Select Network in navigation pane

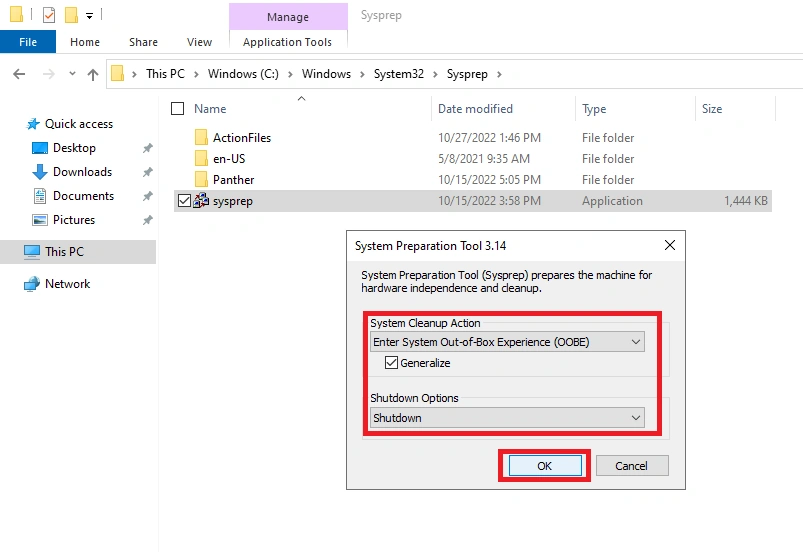point(67,284)
